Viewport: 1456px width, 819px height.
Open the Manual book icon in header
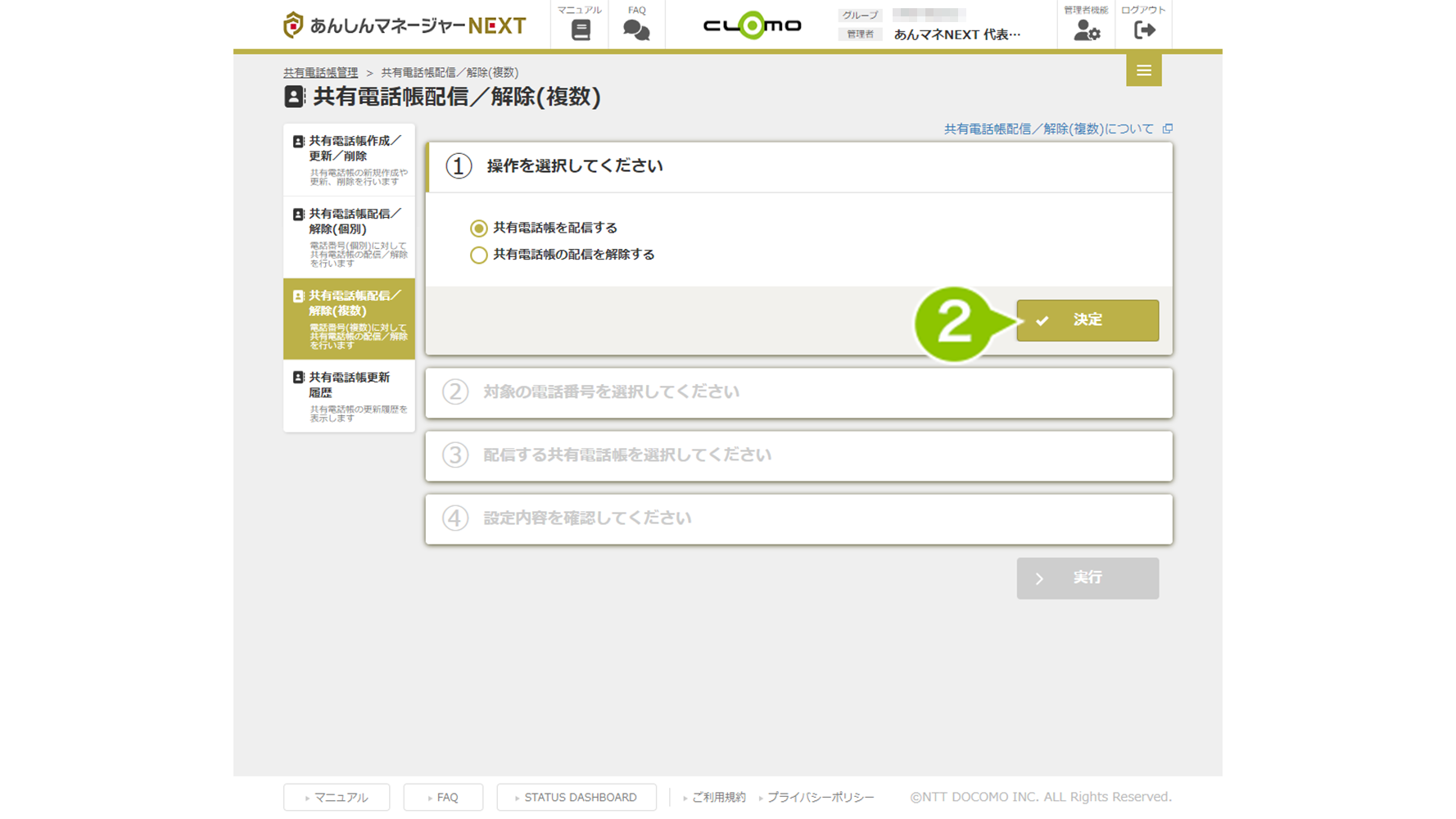[x=580, y=29]
